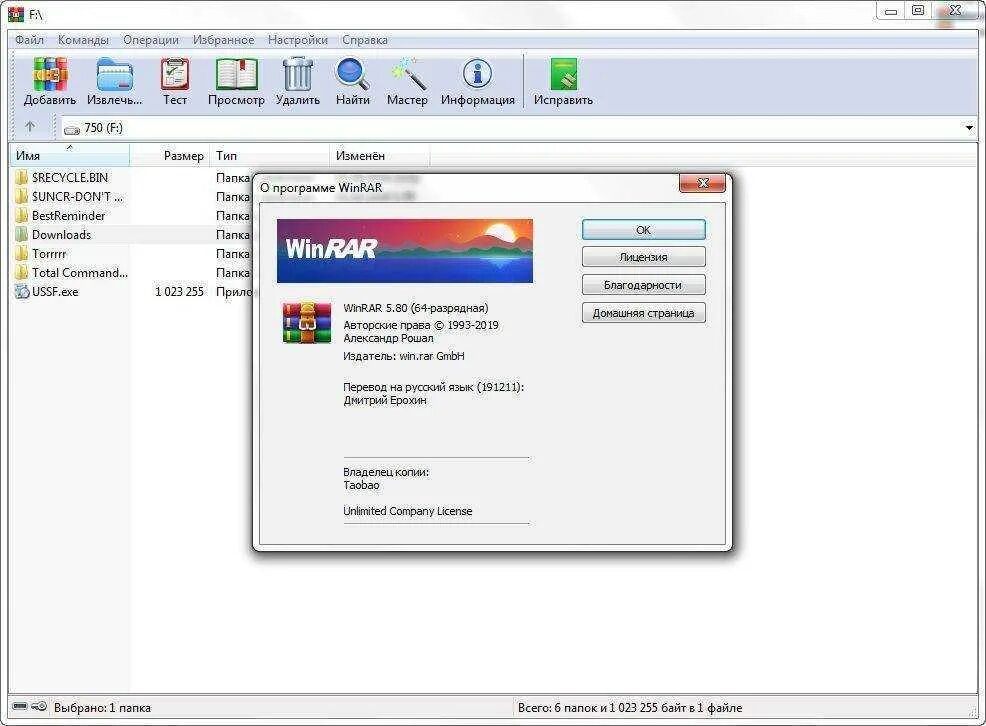
Task: Open the Избранное menu
Action: click(x=223, y=40)
